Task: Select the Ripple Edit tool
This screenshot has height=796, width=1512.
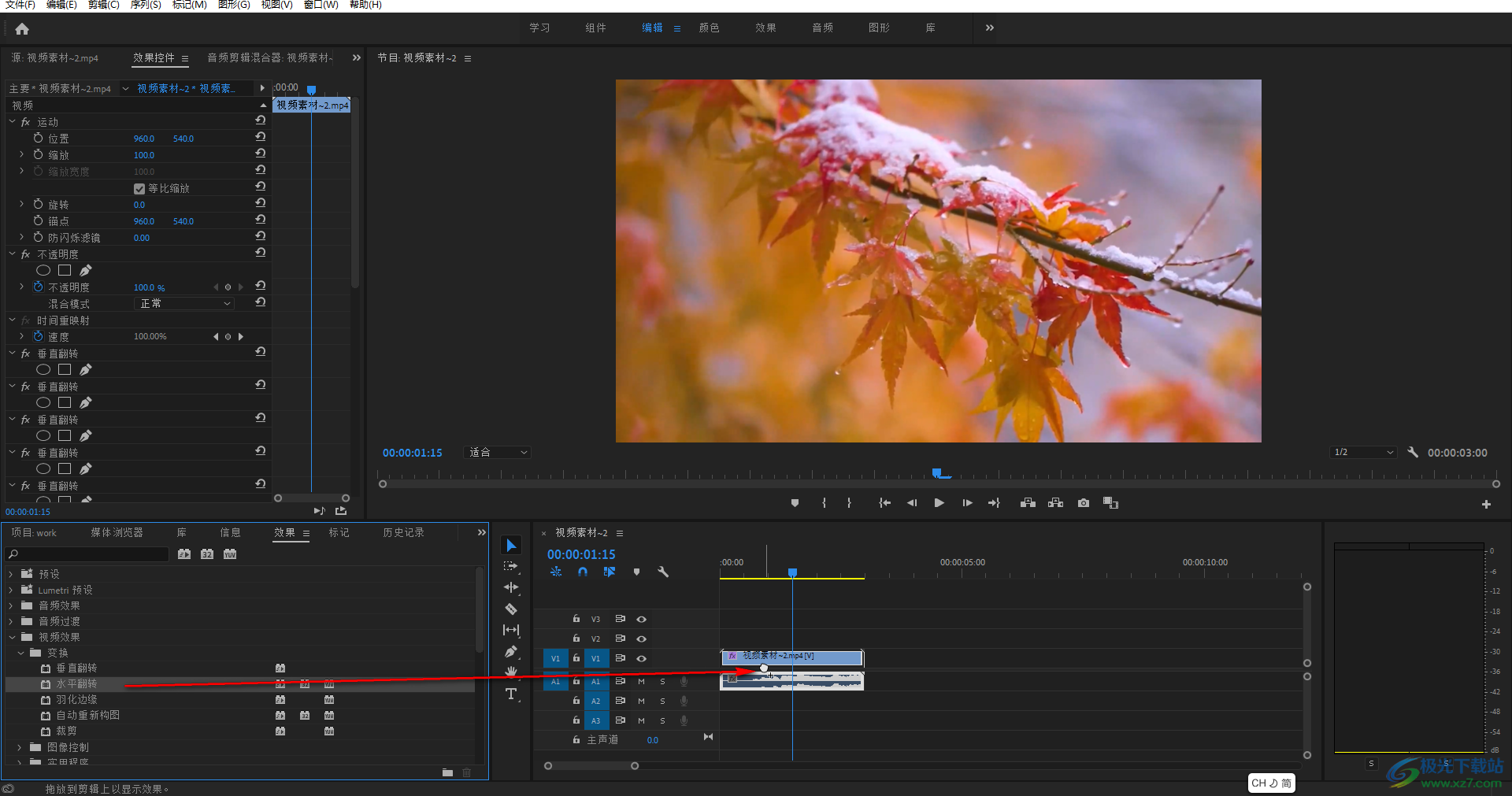Action: pos(511,587)
